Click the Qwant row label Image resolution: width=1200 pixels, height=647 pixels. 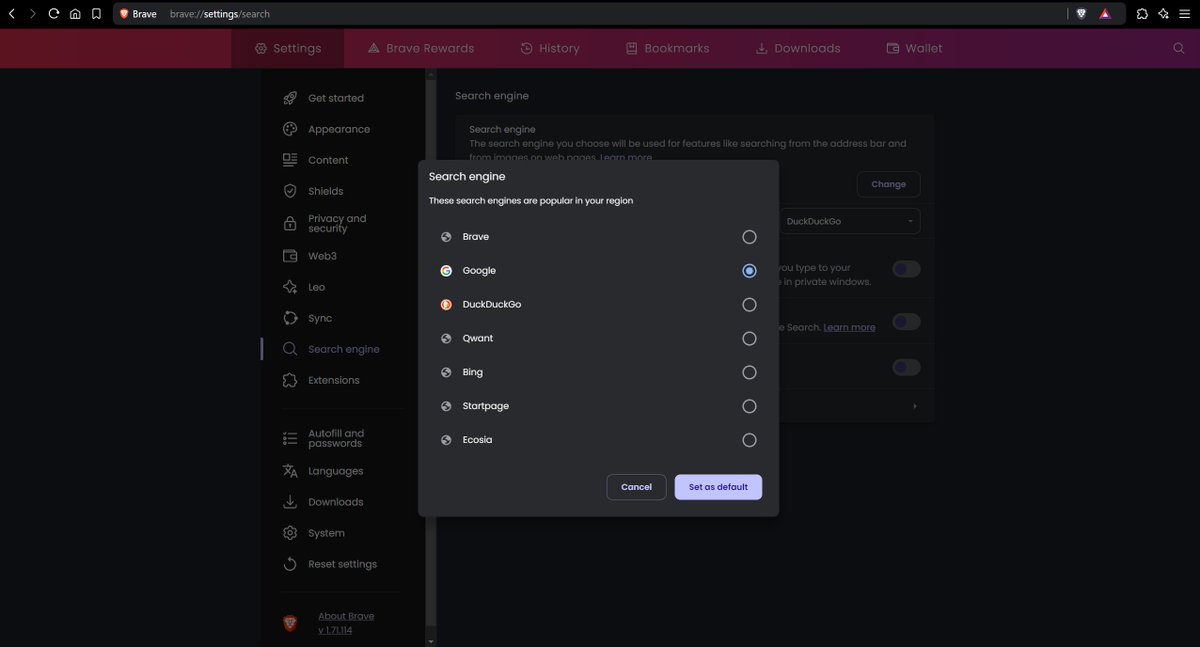[478, 339]
